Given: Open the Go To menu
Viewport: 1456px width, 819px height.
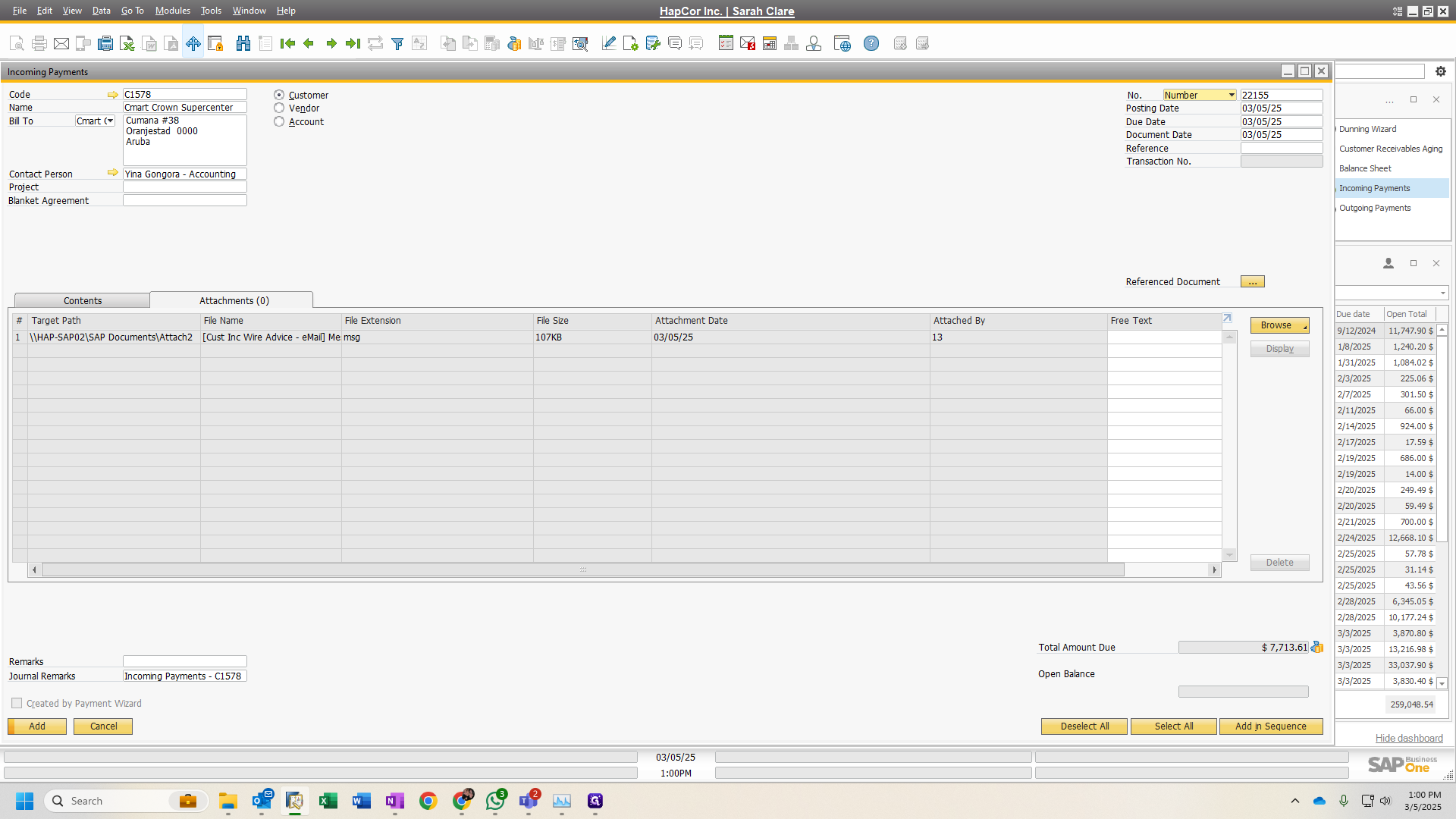Looking at the screenshot, I should [132, 11].
